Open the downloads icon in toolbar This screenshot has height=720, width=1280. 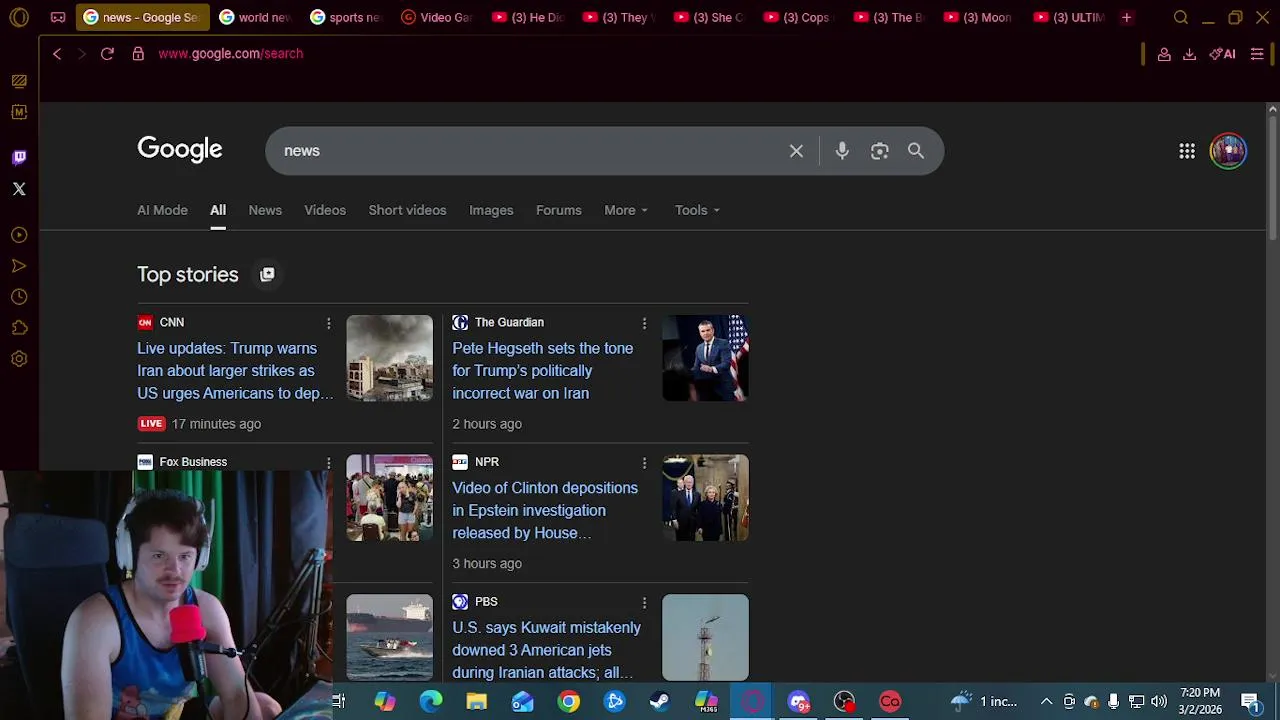(1189, 54)
